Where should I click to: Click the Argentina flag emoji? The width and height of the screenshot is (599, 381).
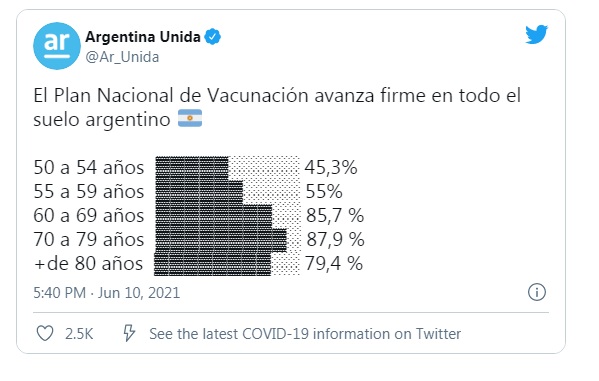[190, 118]
